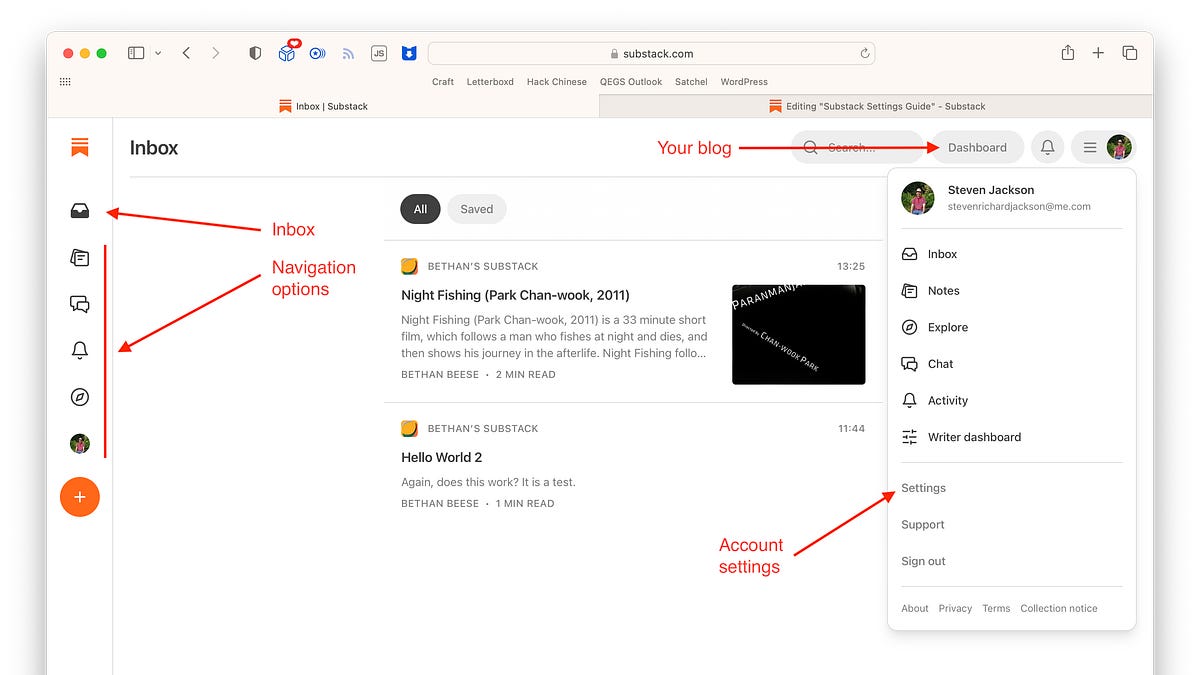Switch to Inbox | Substack tab
This screenshot has height=675, width=1200.
click(323, 106)
